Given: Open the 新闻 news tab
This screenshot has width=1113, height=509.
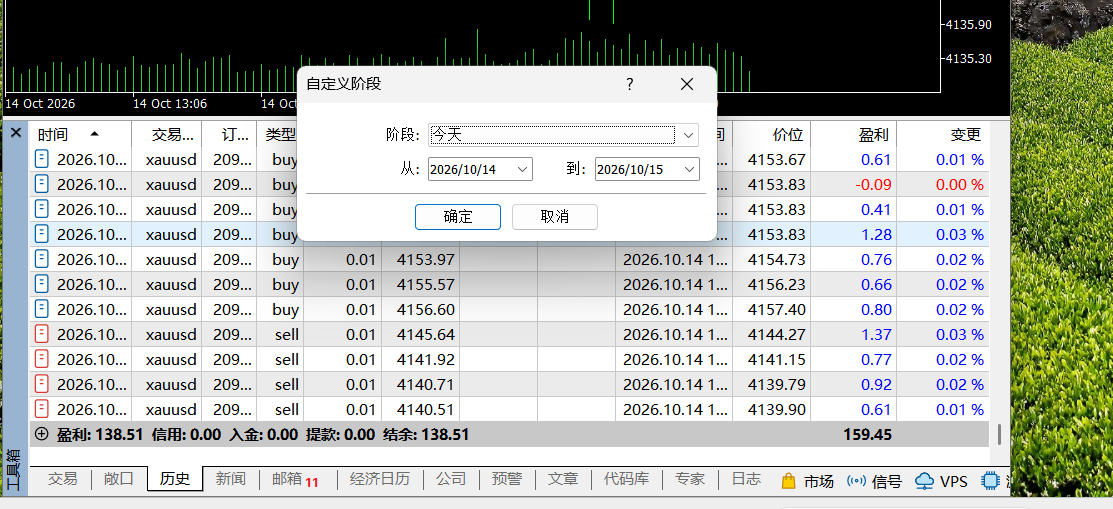Looking at the screenshot, I should click(x=231, y=479).
